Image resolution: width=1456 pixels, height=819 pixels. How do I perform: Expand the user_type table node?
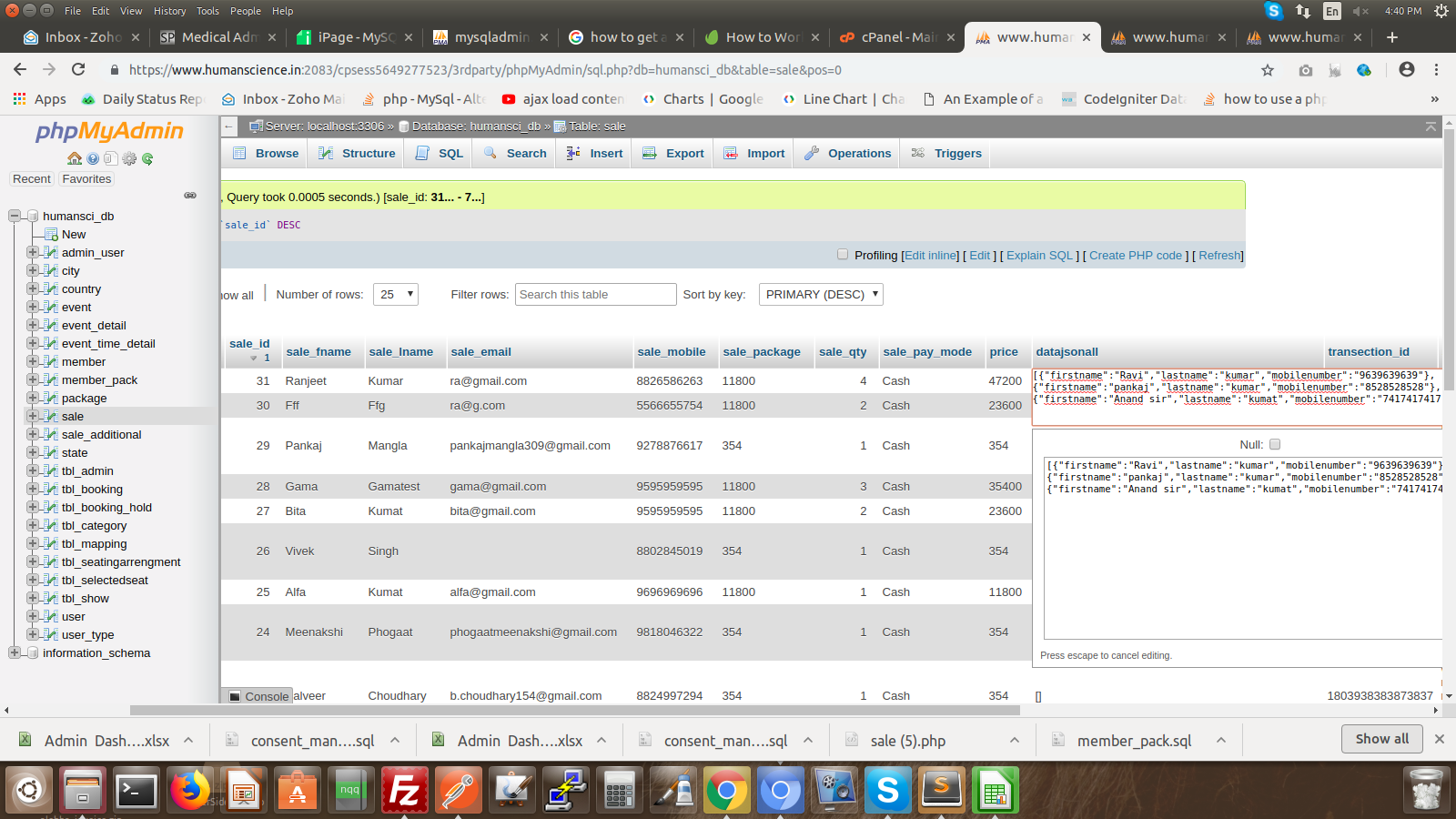33,634
